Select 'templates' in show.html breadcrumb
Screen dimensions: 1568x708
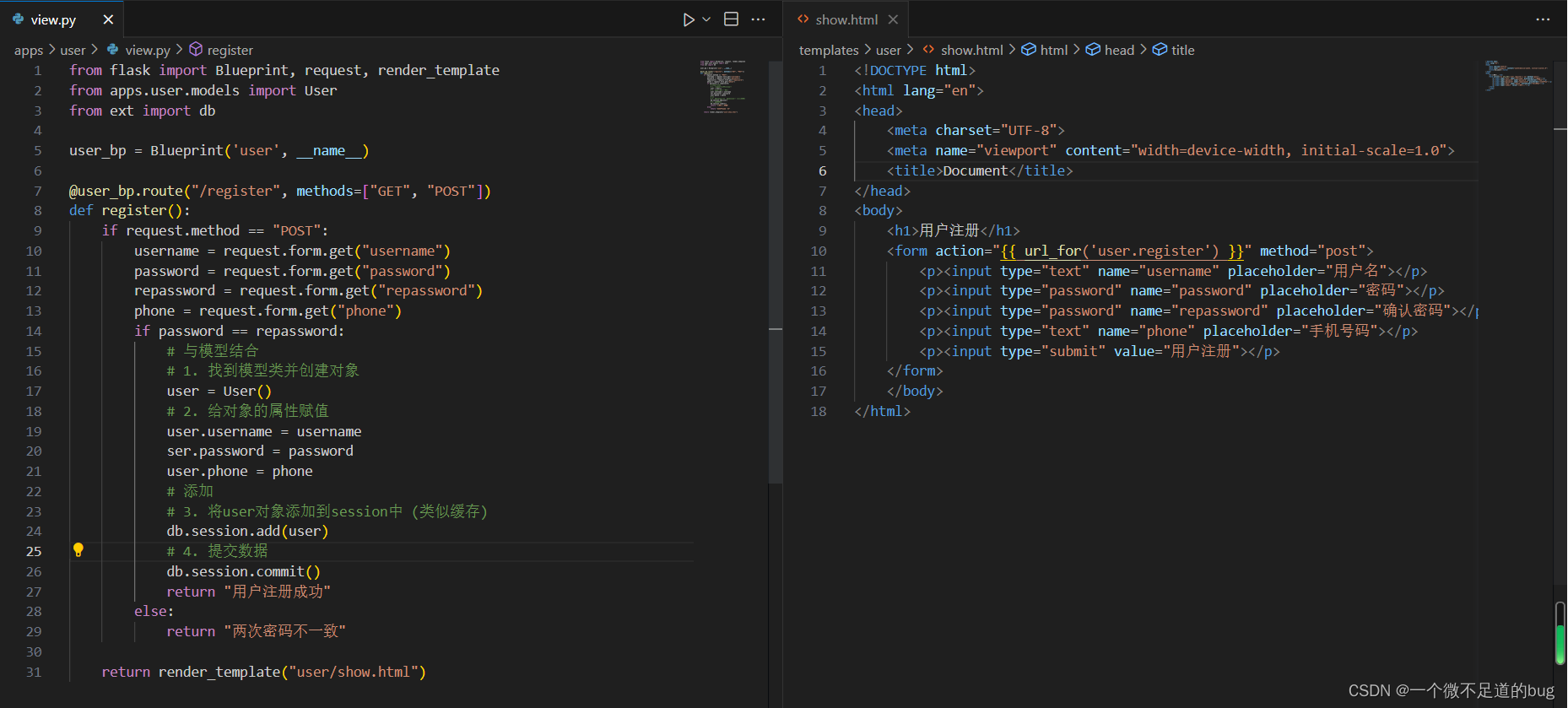pos(829,51)
